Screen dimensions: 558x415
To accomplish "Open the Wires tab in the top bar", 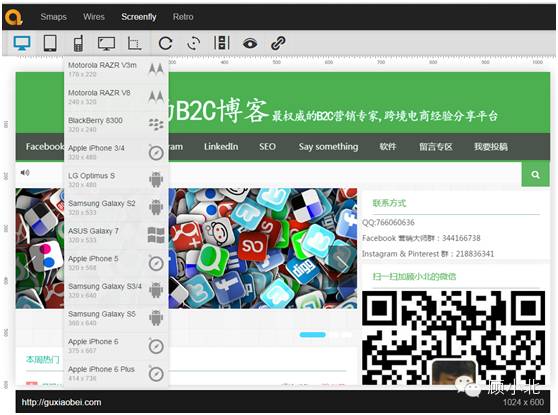I will point(94,17).
